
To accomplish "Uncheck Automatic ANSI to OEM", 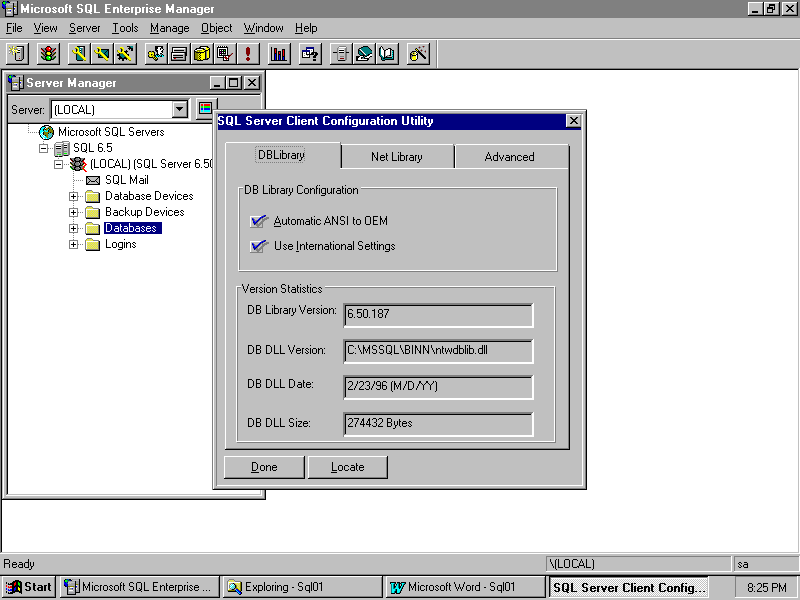I will click(x=259, y=221).
